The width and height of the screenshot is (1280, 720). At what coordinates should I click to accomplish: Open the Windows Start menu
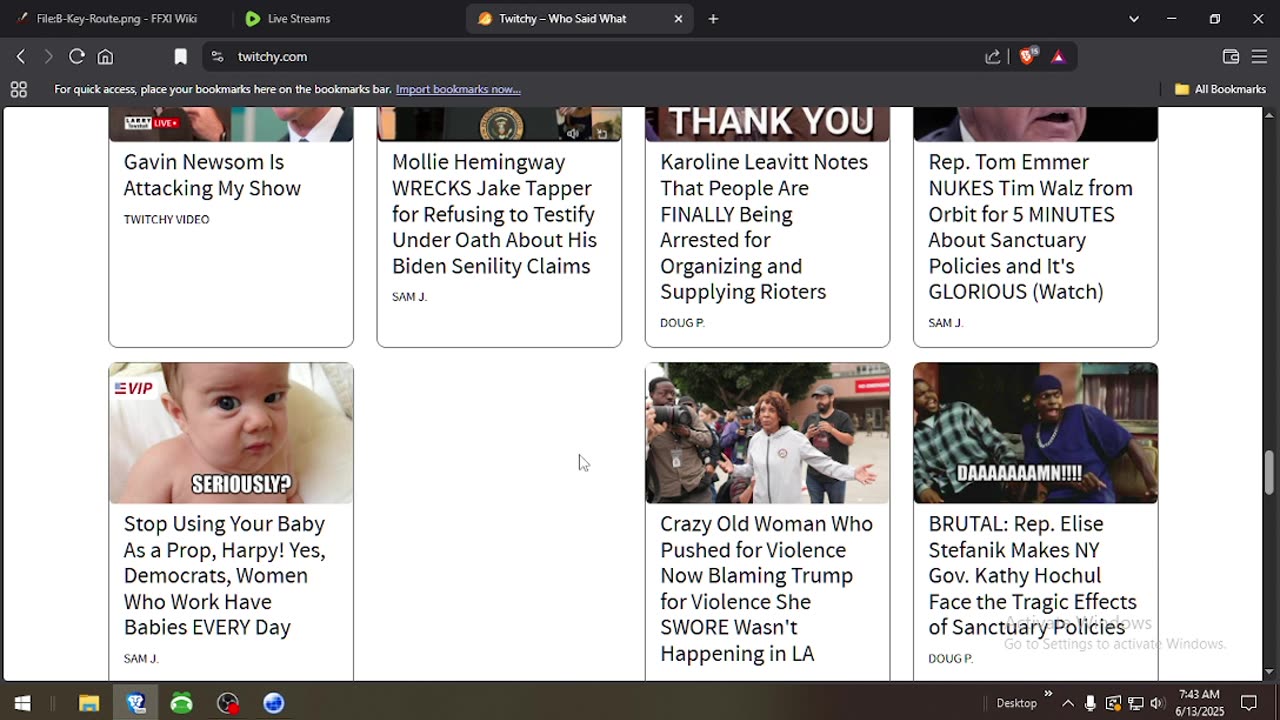pos(22,703)
